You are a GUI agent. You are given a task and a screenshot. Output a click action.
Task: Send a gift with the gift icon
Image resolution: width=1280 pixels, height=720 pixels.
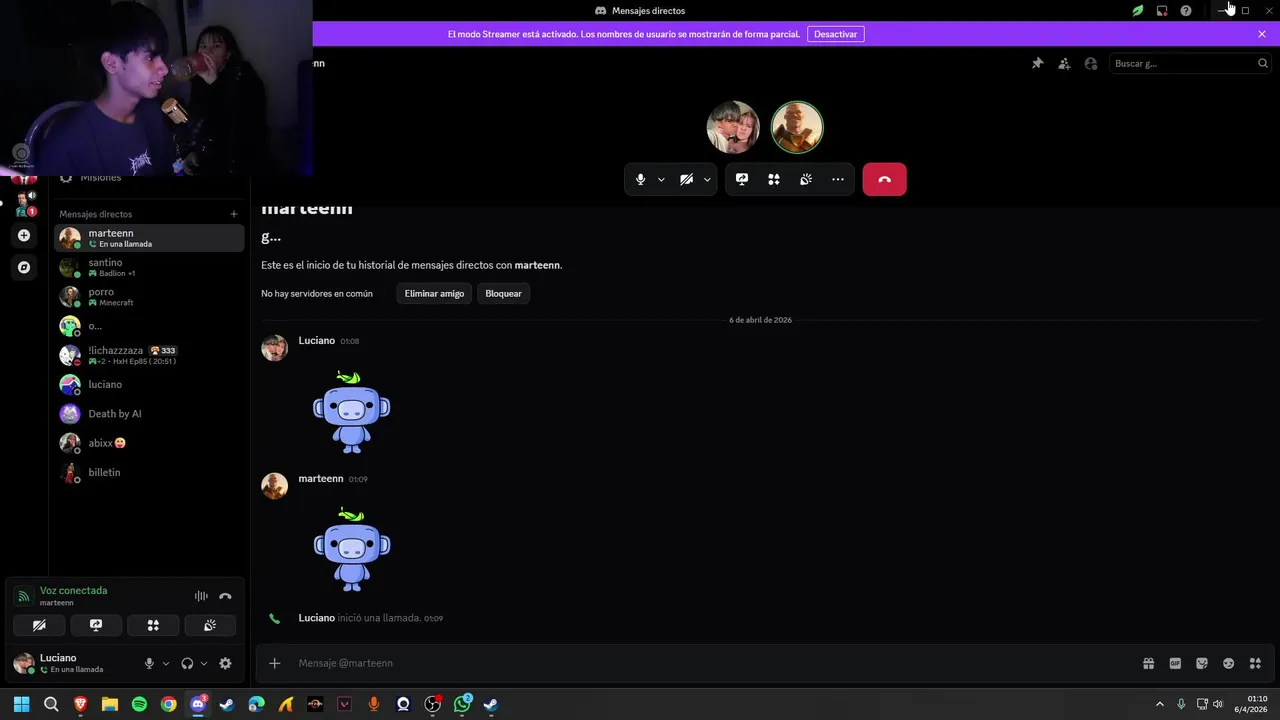coord(1149,663)
